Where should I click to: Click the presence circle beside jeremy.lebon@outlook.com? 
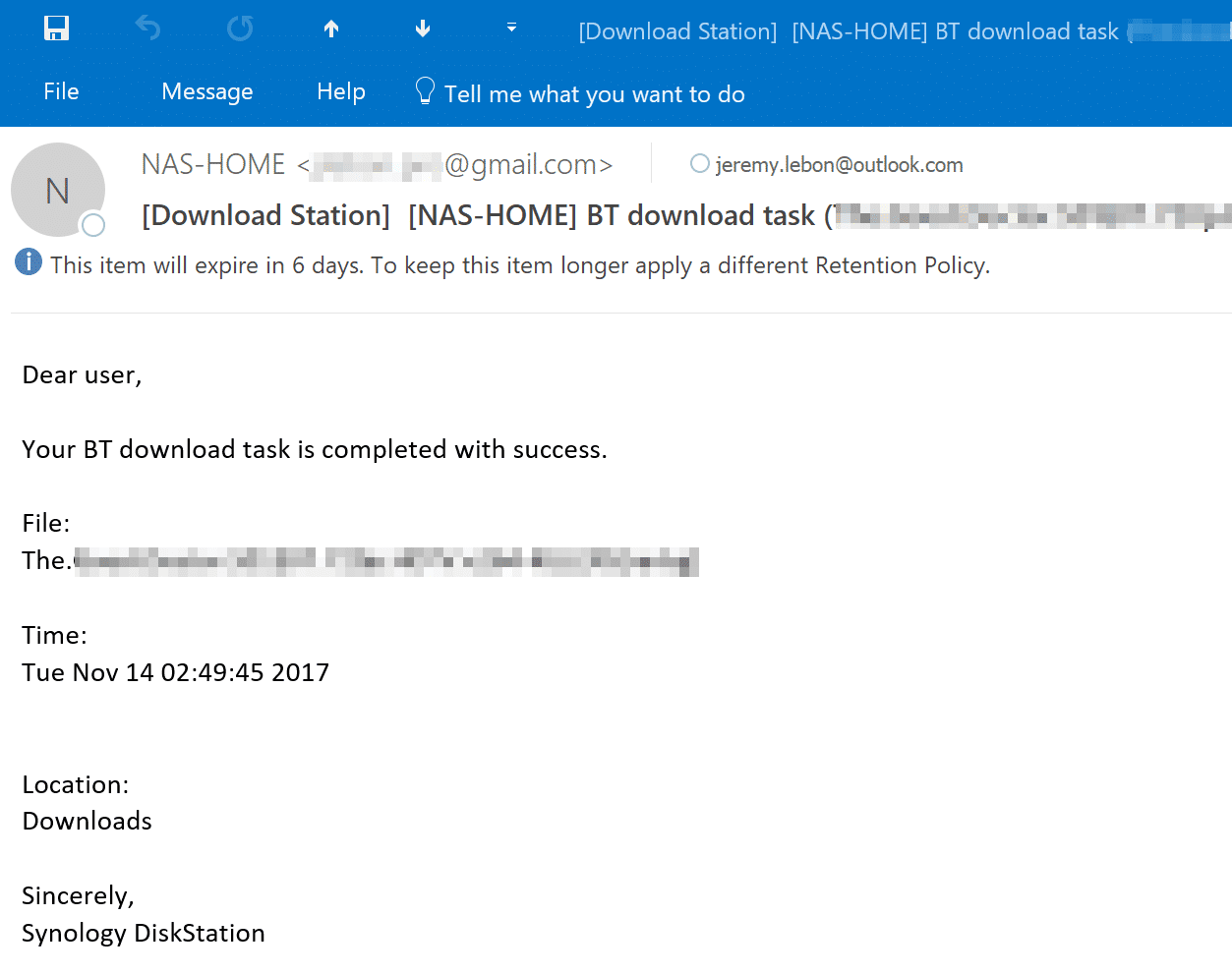click(x=700, y=163)
